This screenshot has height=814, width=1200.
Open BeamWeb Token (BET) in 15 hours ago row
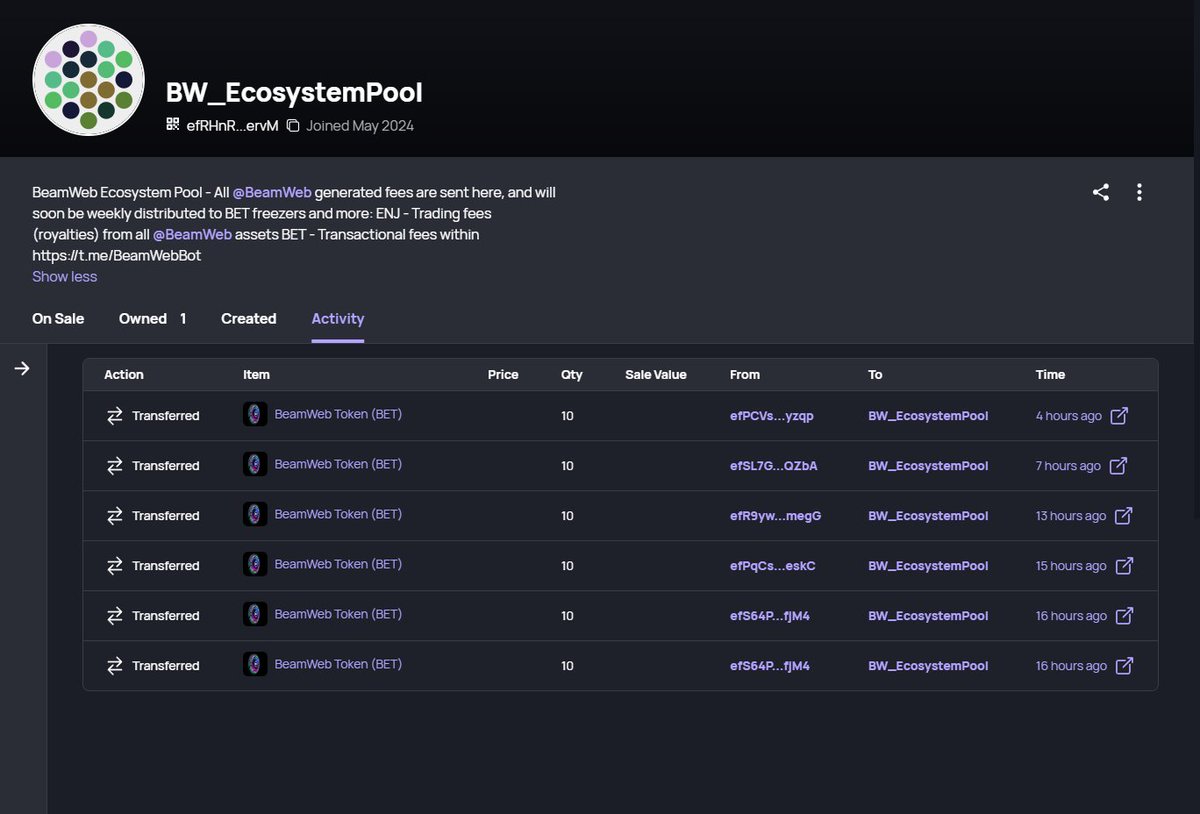tap(338, 564)
